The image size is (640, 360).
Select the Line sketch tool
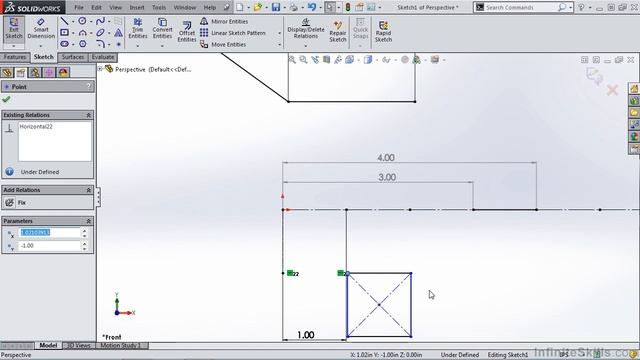pos(64,21)
